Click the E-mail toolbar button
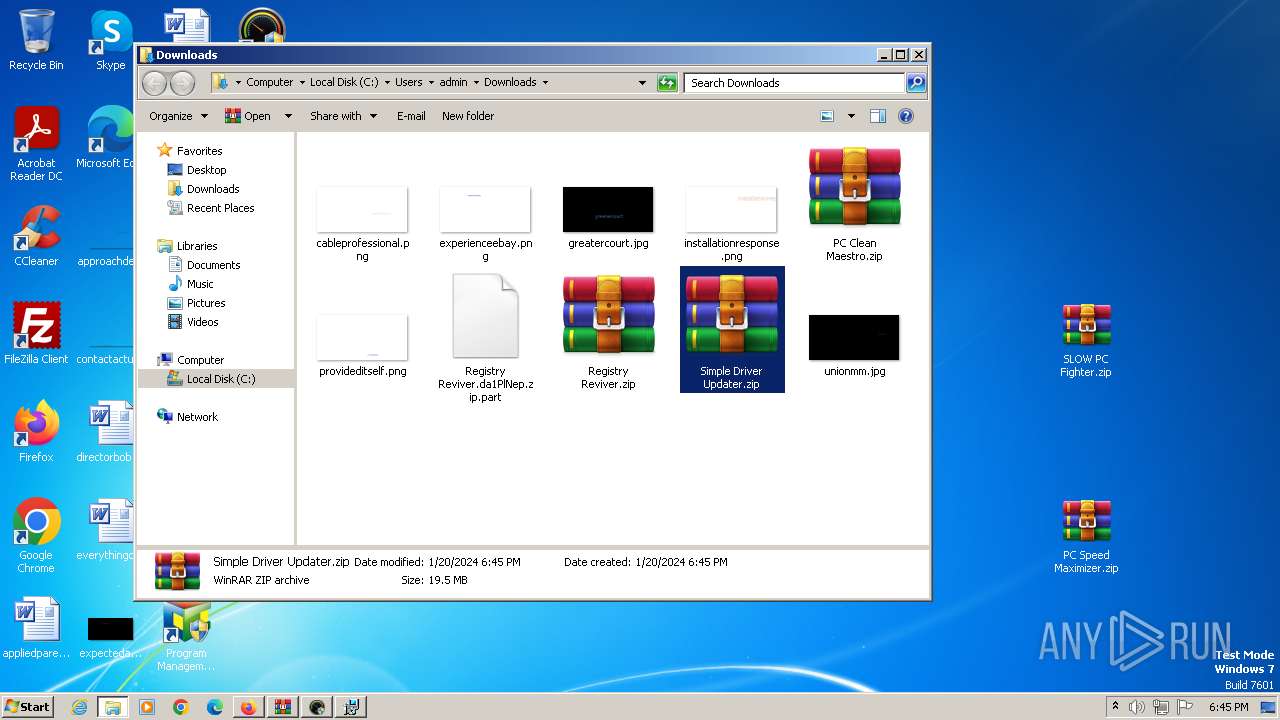This screenshot has width=1280, height=720. [x=411, y=116]
